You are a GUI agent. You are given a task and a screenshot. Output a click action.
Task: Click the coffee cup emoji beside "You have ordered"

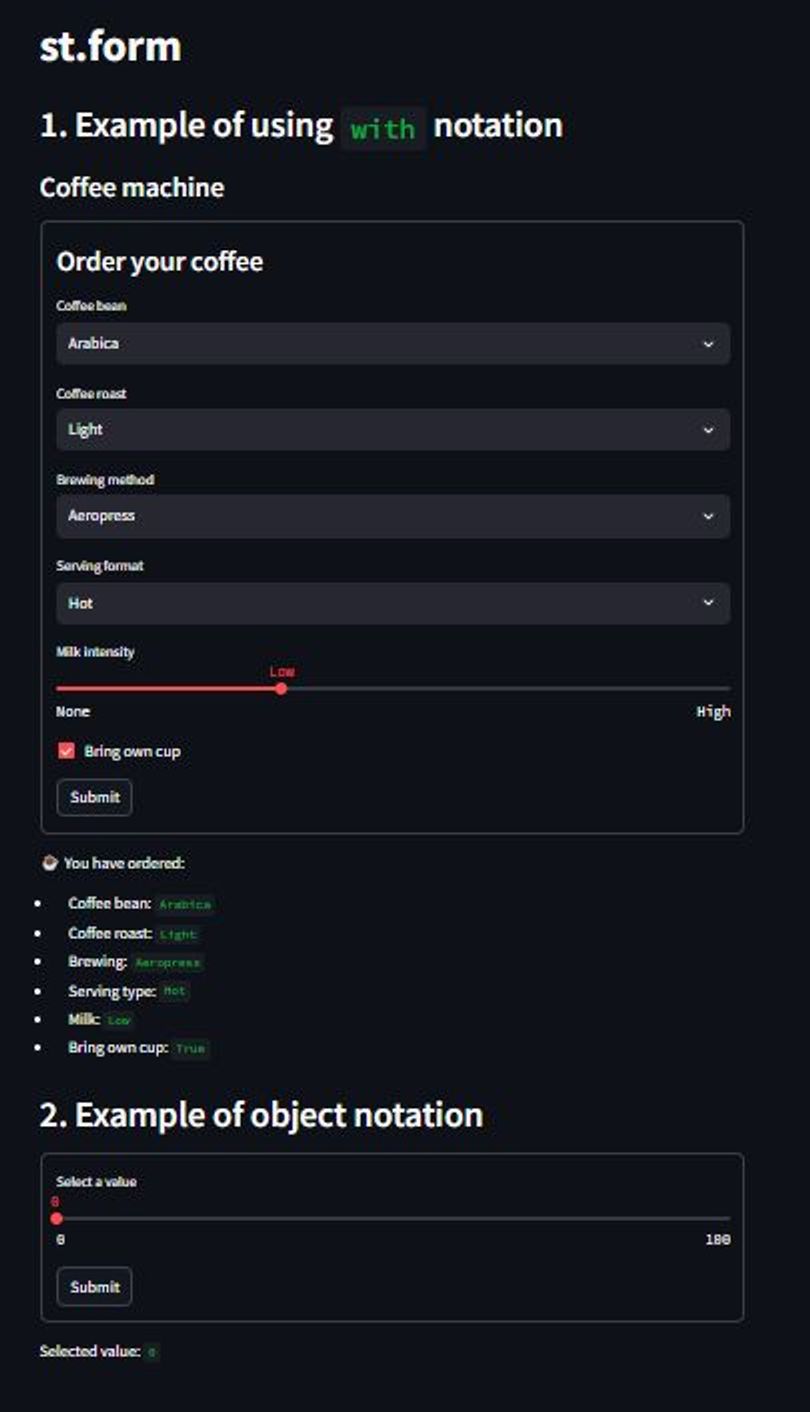[49, 862]
